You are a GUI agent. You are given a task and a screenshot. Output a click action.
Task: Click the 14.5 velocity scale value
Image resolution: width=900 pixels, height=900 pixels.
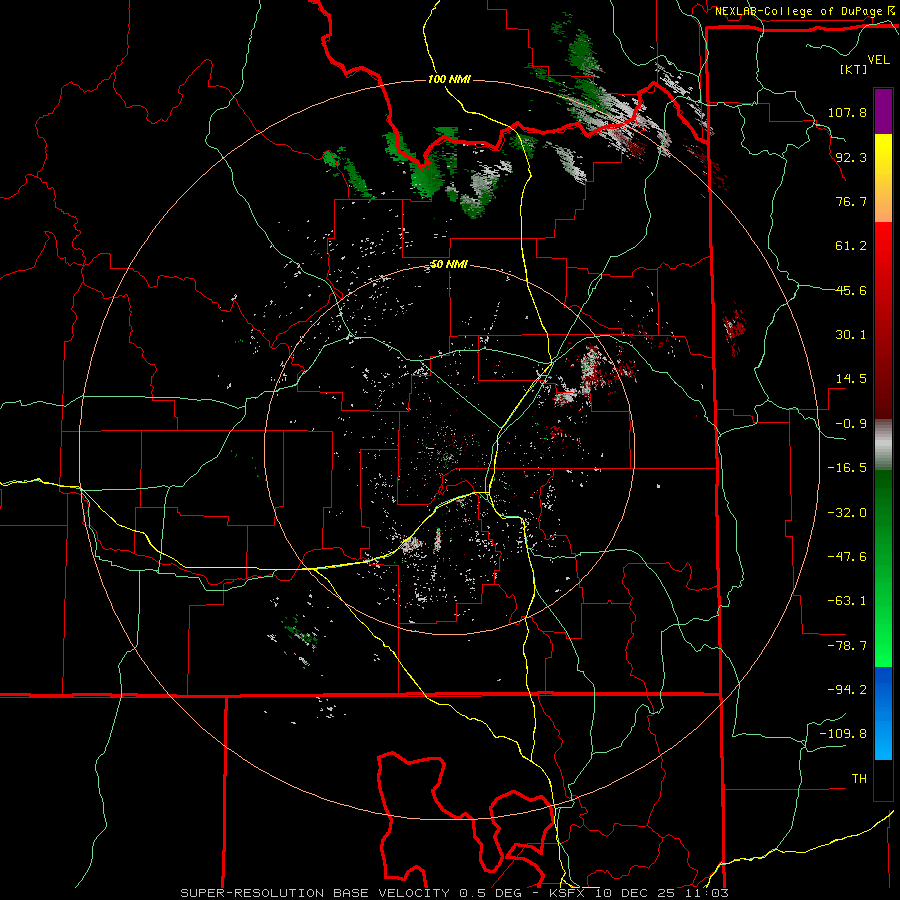point(851,379)
